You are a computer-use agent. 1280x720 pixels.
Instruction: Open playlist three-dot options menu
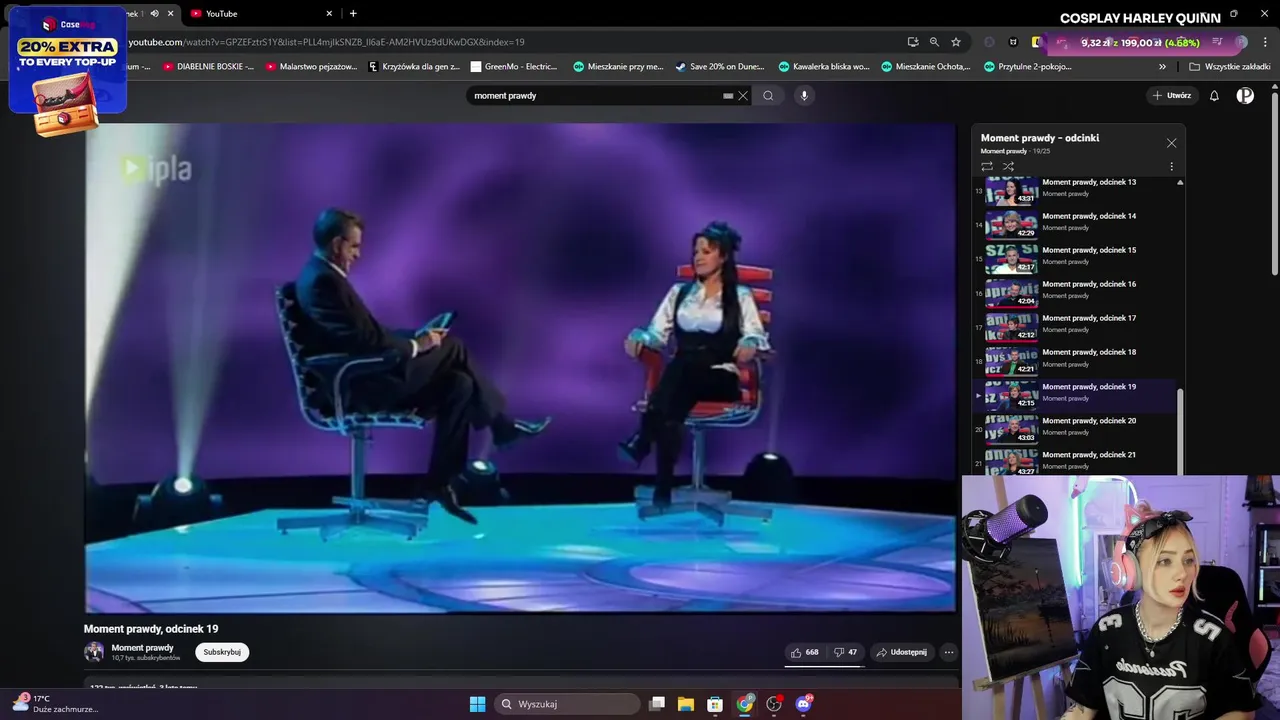click(1171, 166)
